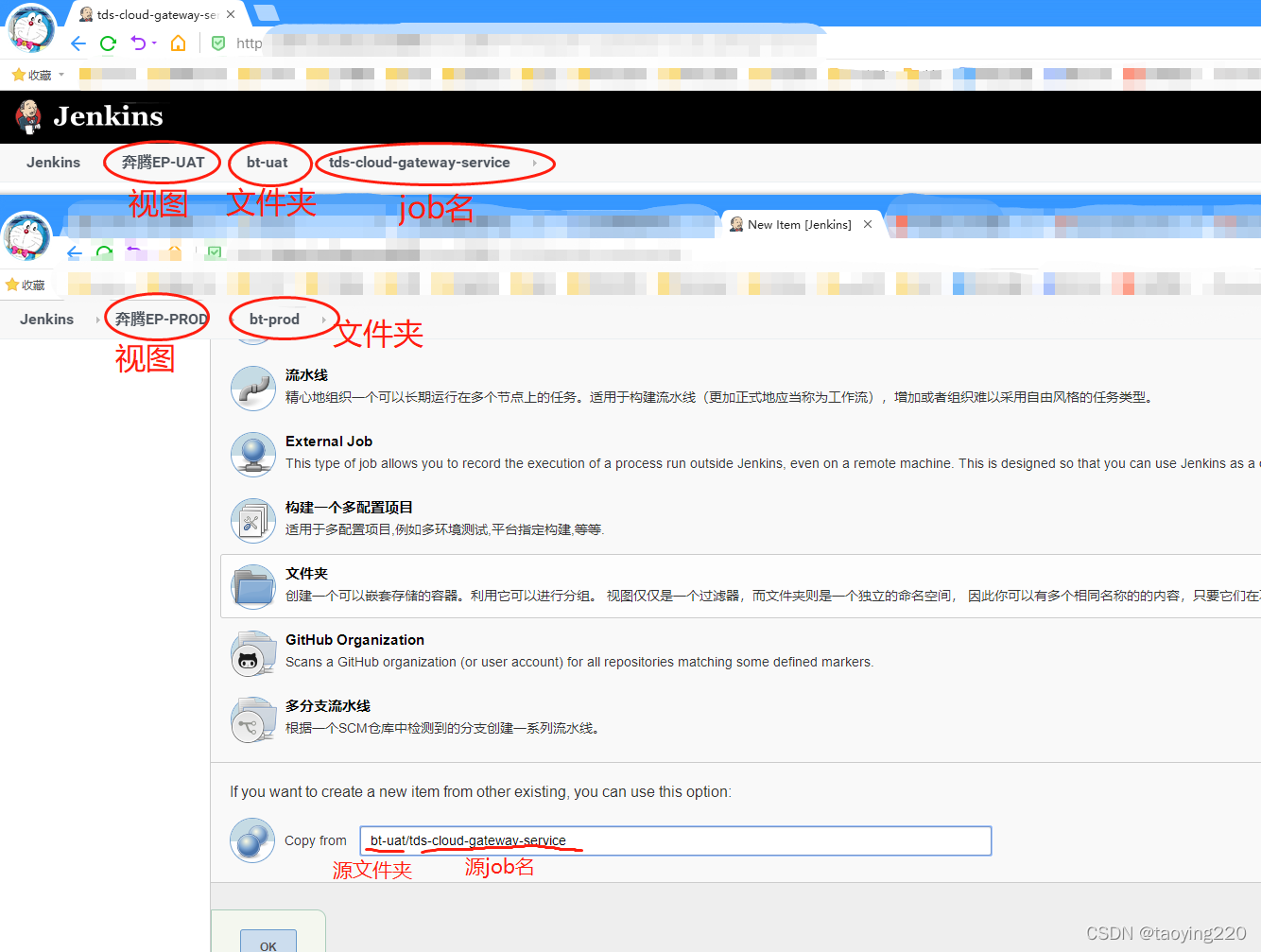
Task: Choose the 流水线 item type title
Action: click(306, 375)
